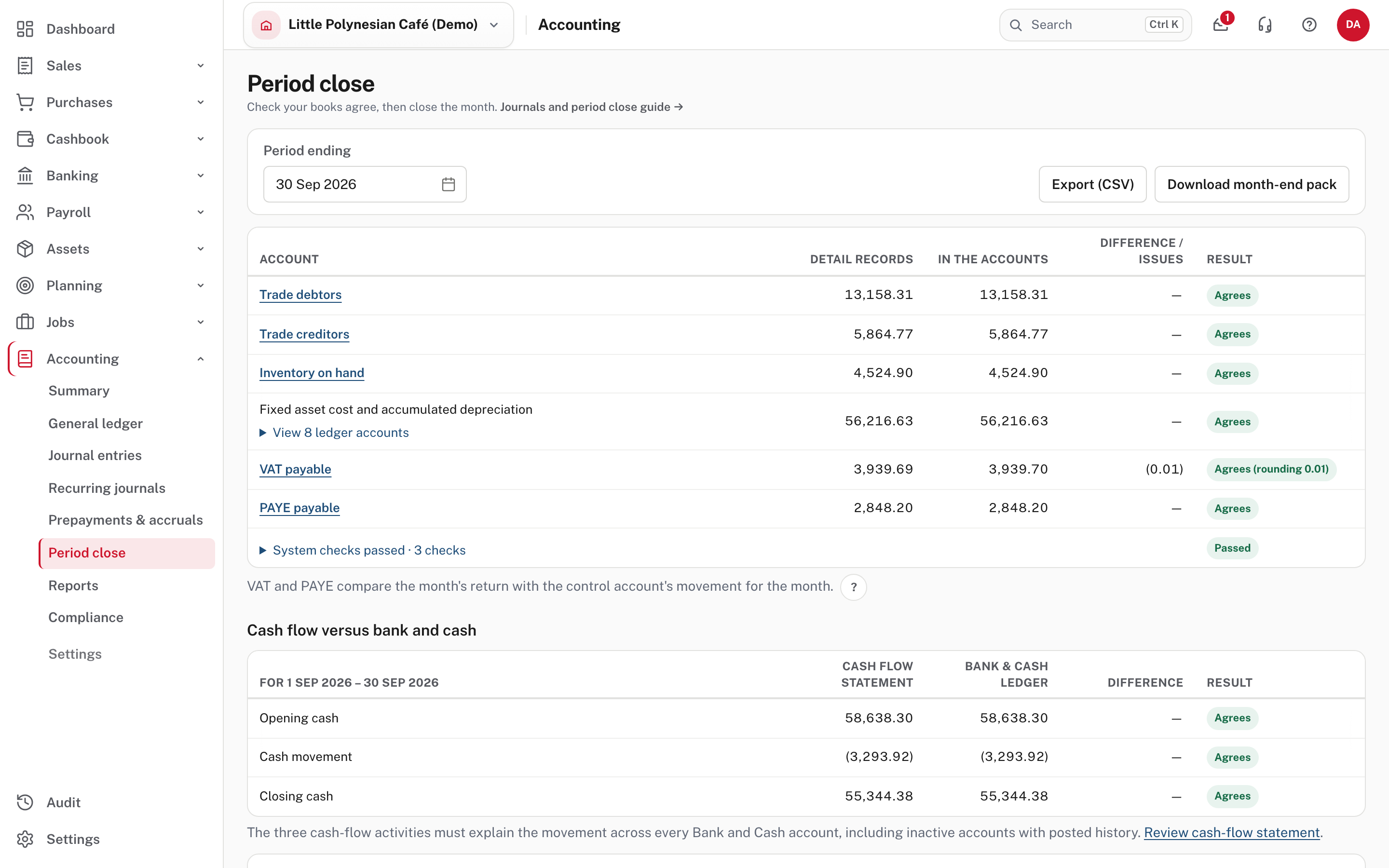
Task: Open the General ledger submenu item
Action: pos(95,424)
